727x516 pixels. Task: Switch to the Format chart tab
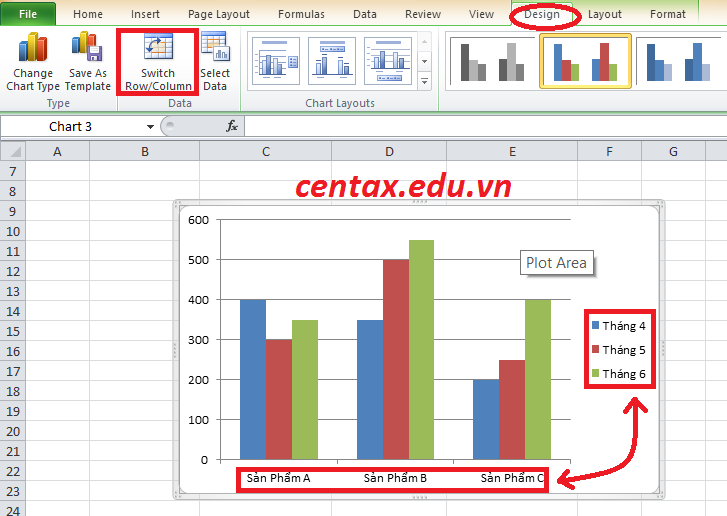668,14
